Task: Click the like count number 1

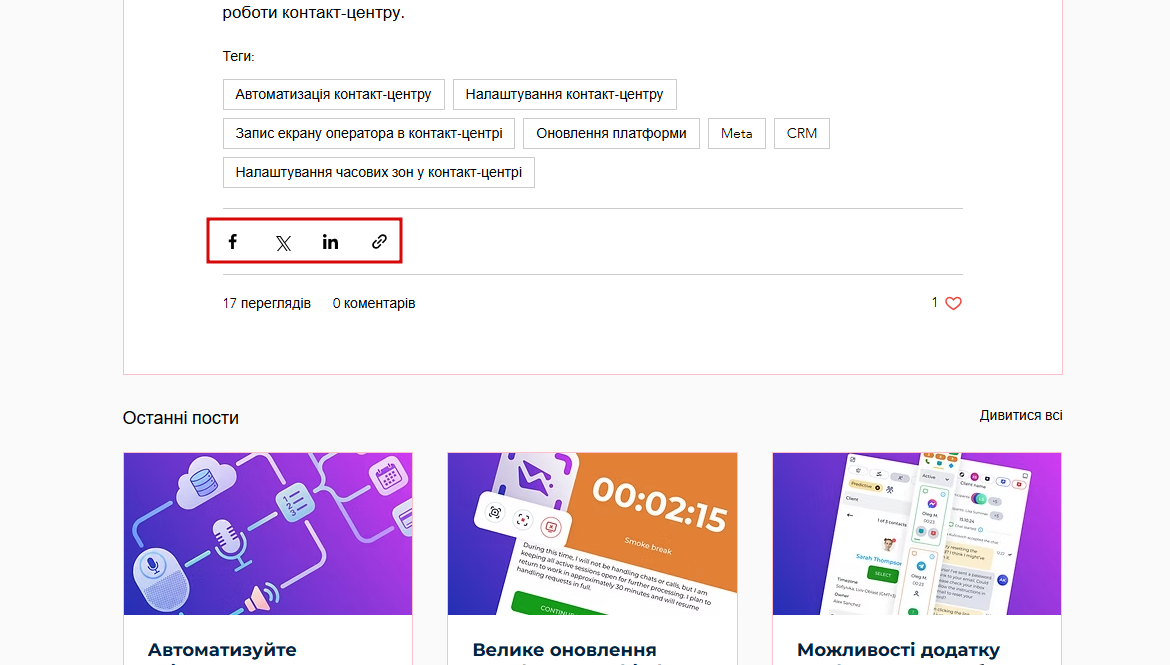Action: (934, 302)
